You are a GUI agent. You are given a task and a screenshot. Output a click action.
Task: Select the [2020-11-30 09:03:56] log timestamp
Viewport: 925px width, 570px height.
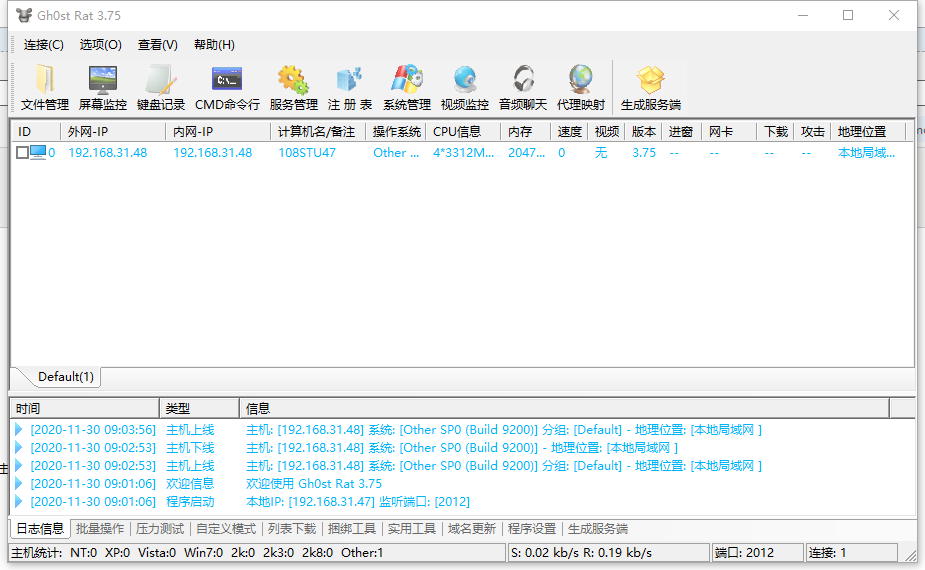click(93, 430)
